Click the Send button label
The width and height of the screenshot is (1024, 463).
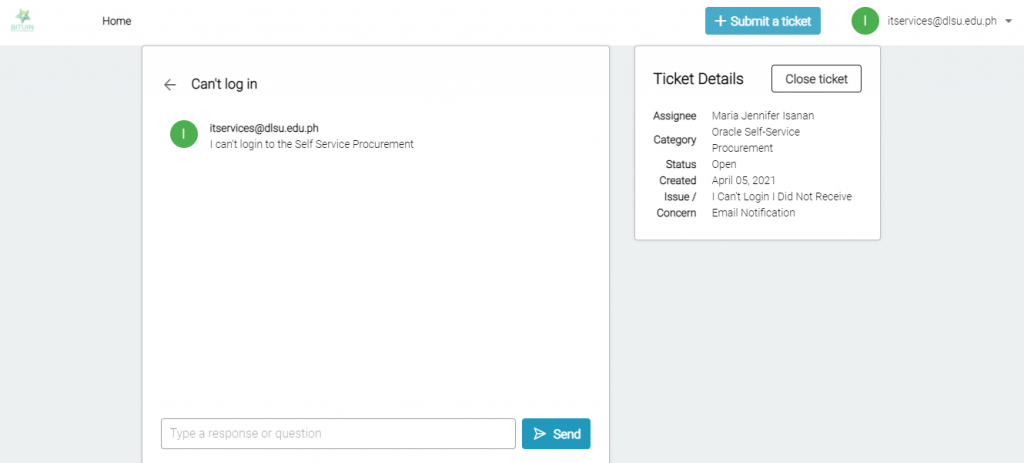(567, 434)
